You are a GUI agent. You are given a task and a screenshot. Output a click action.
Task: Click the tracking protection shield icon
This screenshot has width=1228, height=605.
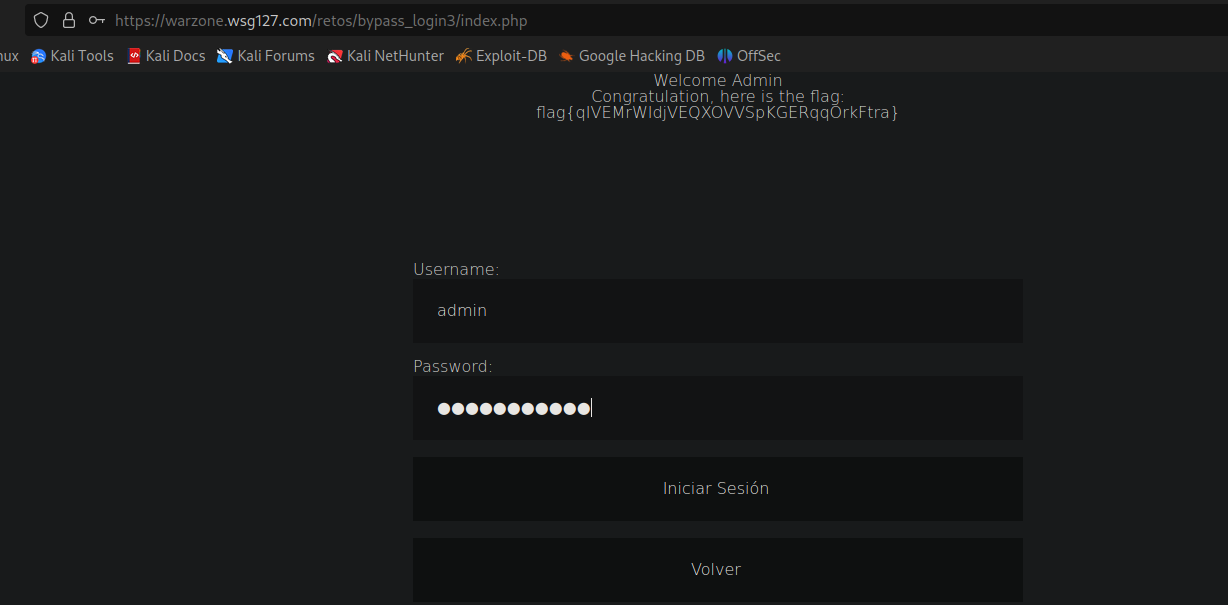[x=41, y=20]
